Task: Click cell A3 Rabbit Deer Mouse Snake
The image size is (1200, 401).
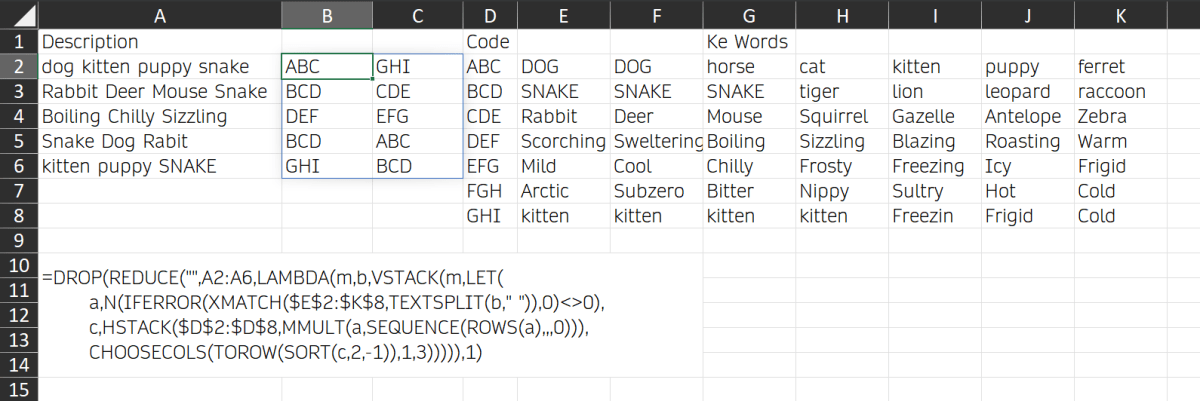Action: point(160,92)
